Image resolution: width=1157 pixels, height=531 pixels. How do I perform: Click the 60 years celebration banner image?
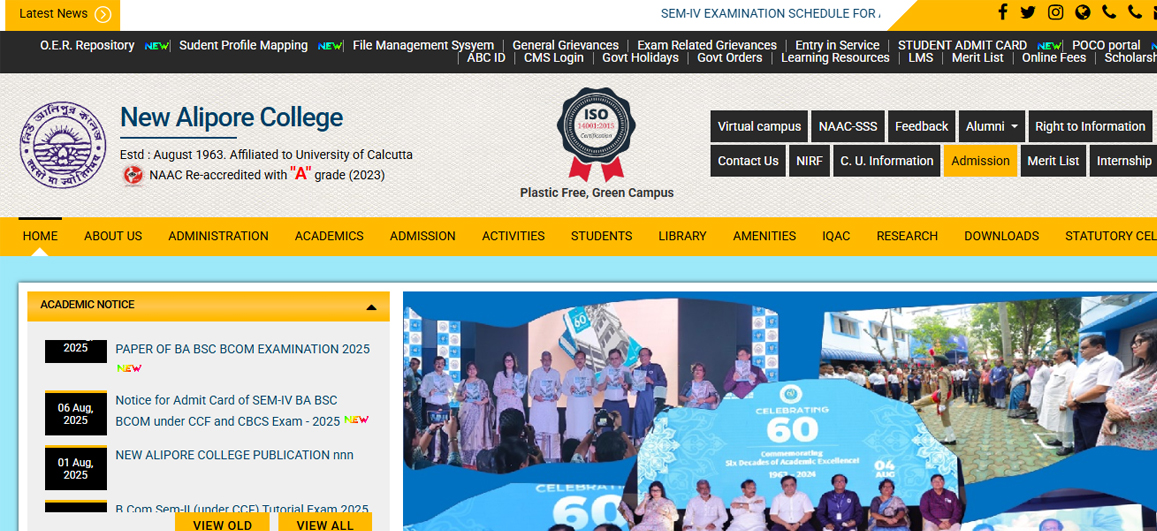780,411
